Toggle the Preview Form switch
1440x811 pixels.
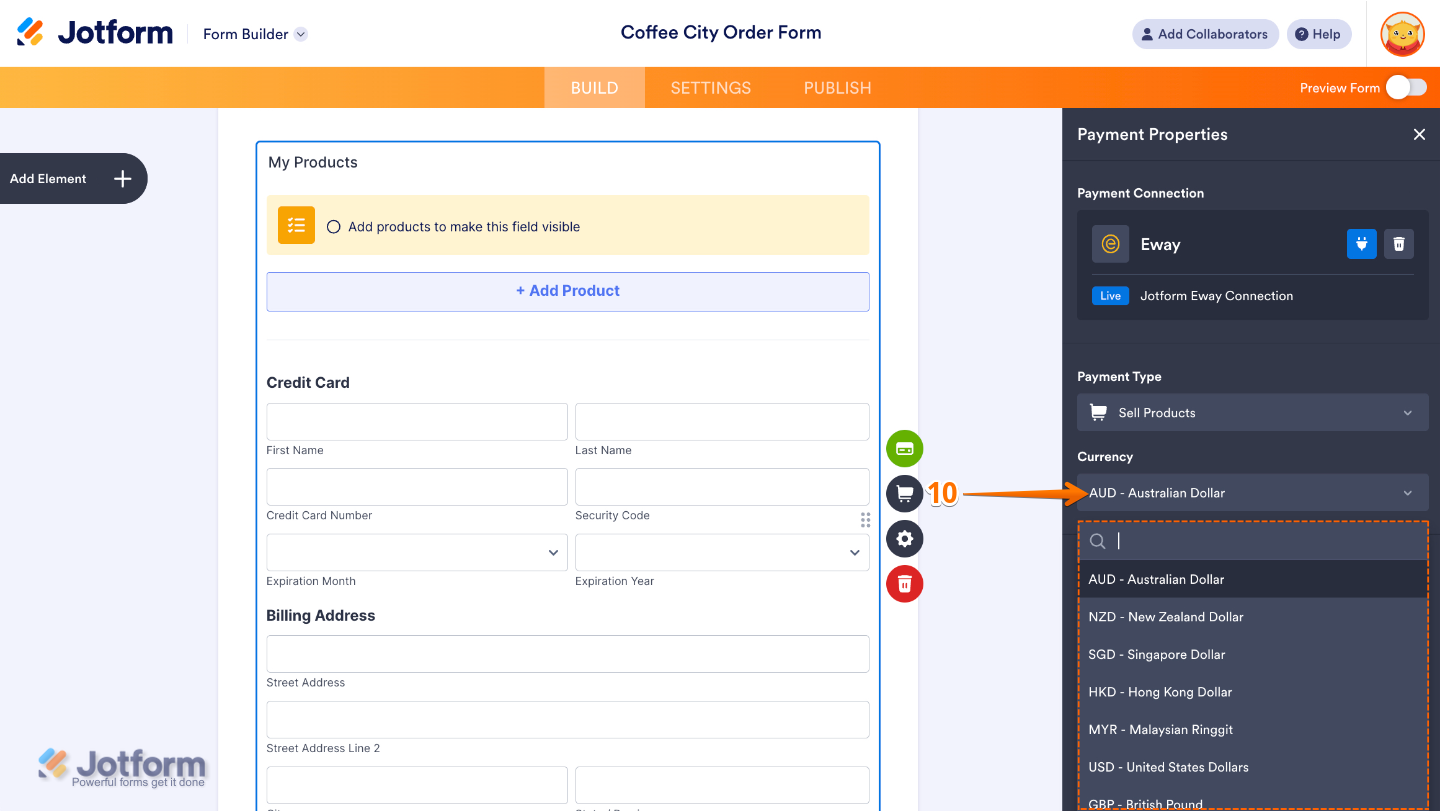point(1406,88)
